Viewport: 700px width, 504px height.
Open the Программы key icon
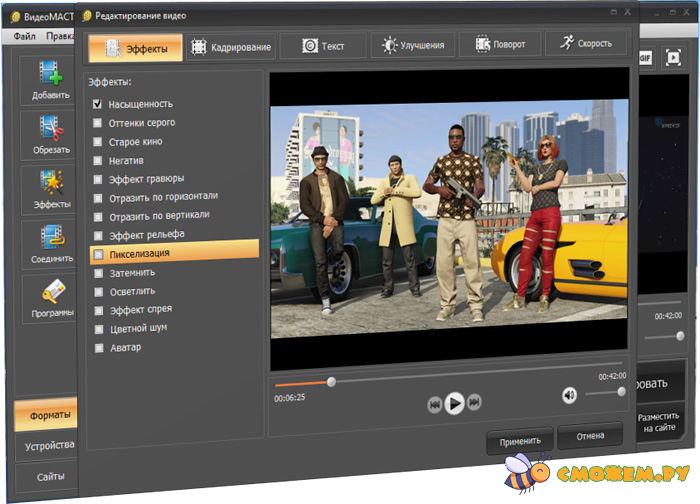53,292
